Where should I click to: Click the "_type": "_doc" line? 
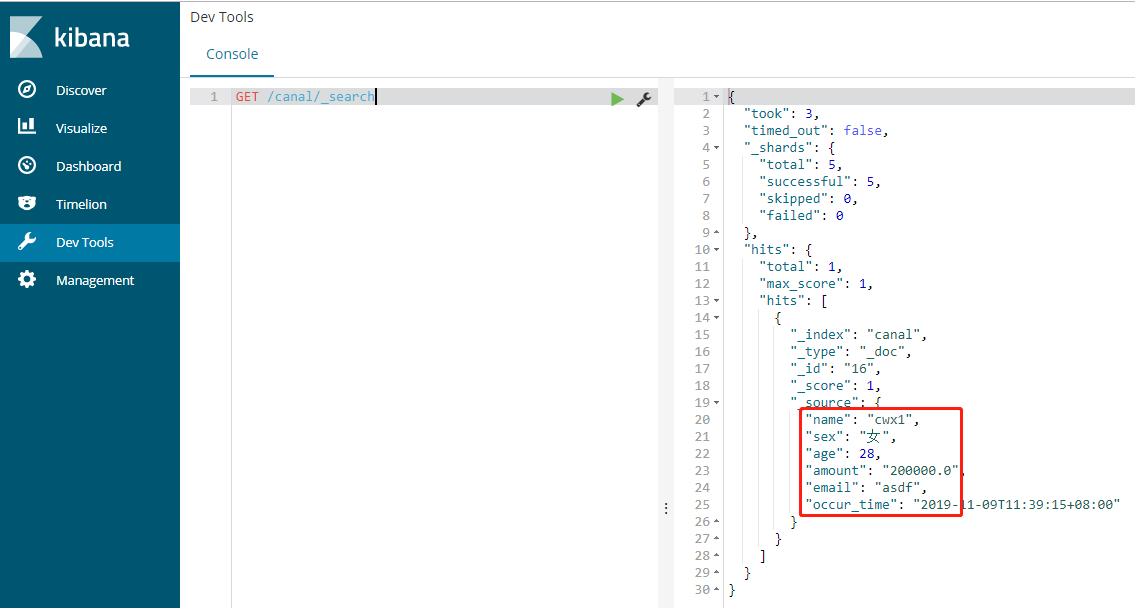(x=851, y=352)
